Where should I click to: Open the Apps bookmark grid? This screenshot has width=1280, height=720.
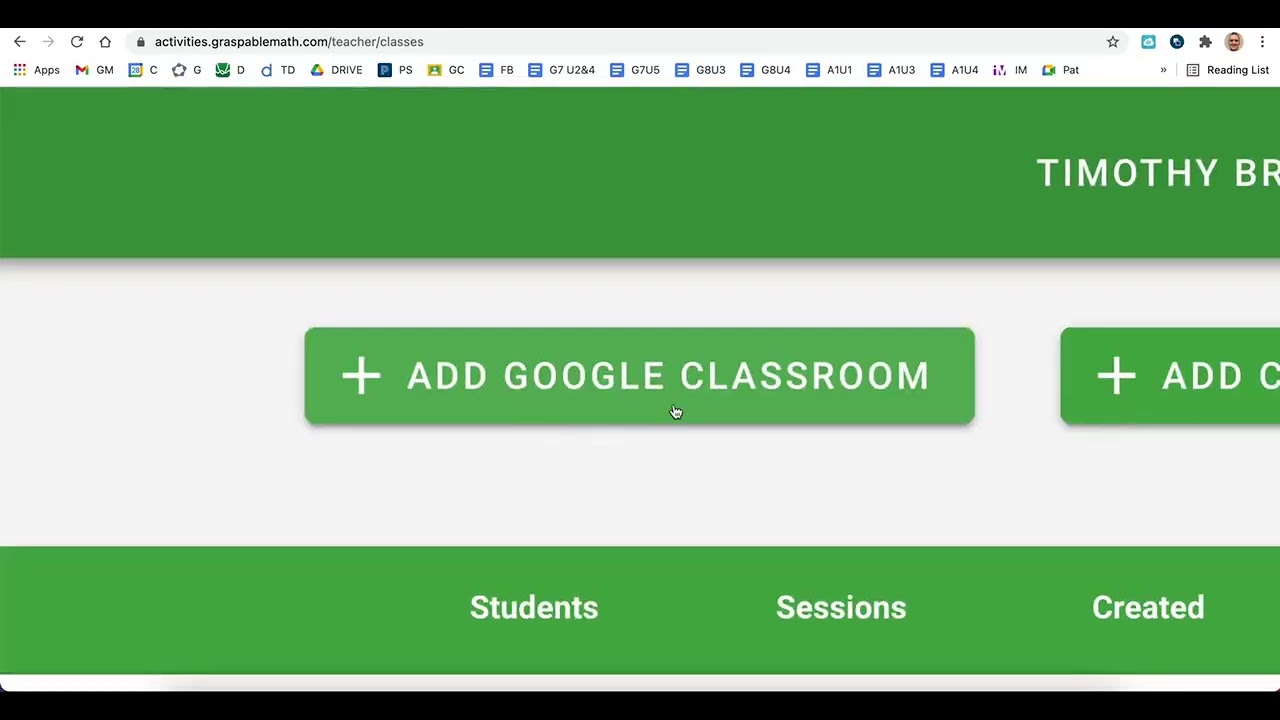pos(36,70)
